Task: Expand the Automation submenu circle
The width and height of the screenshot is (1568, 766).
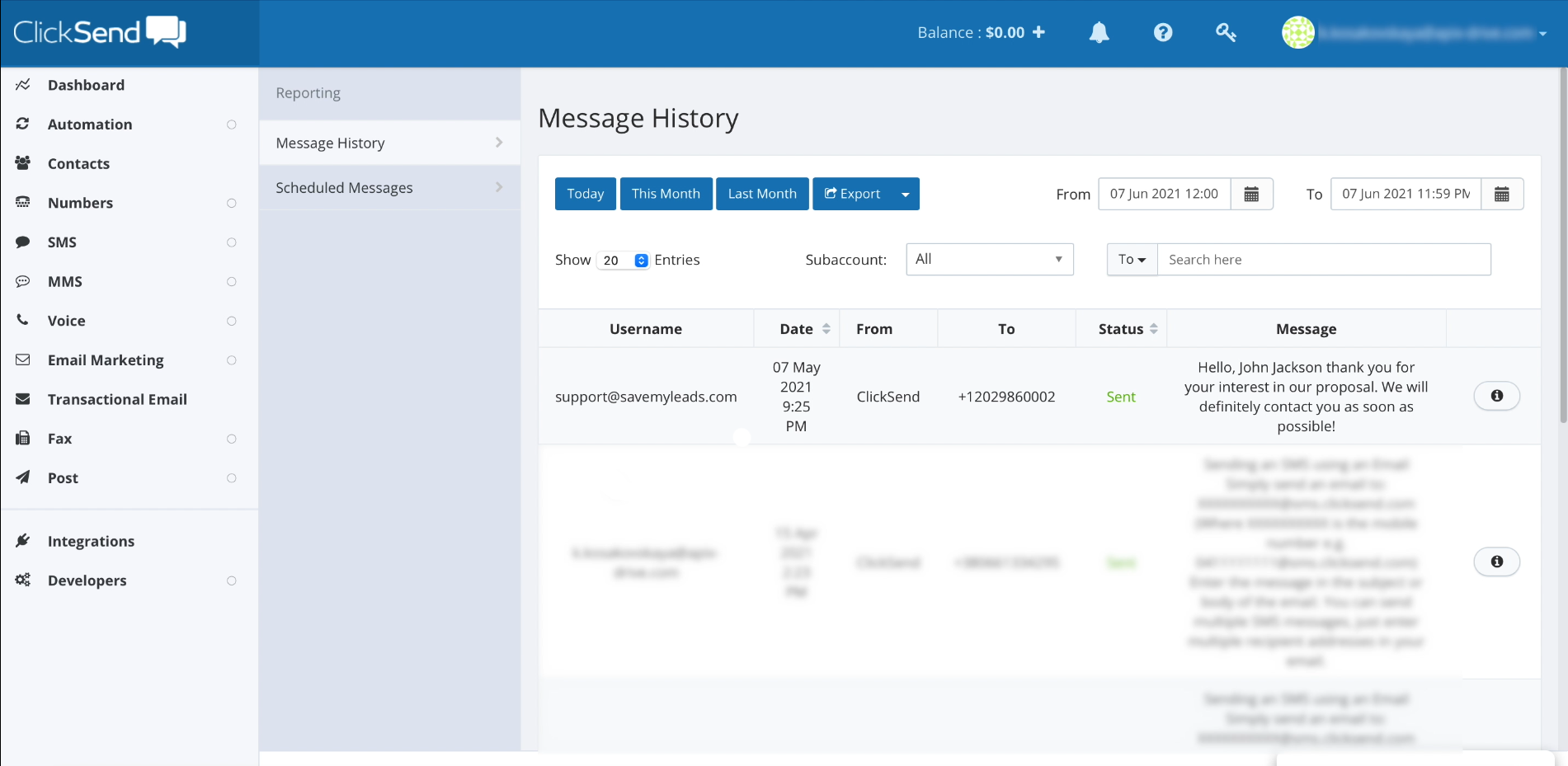Action: click(232, 125)
